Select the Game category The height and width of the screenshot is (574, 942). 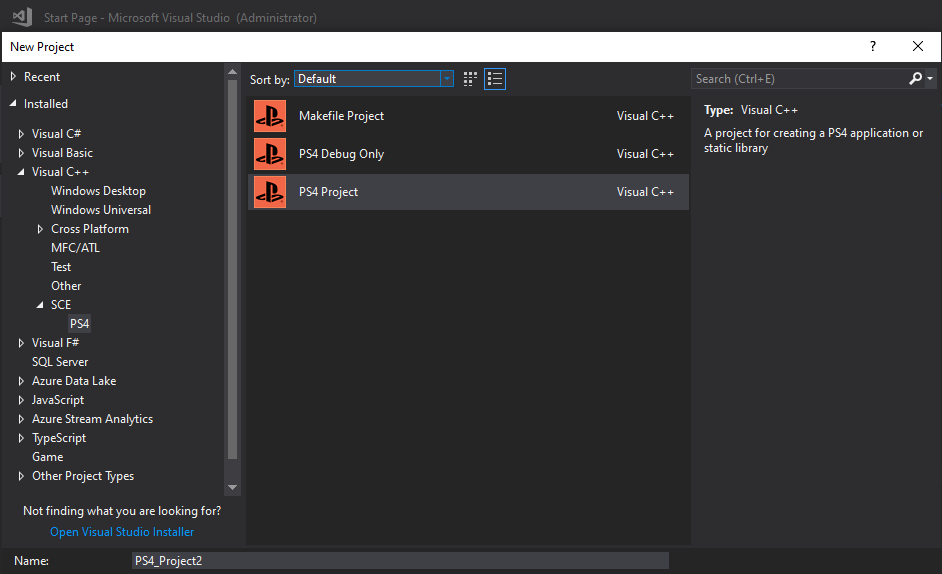[x=47, y=457]
